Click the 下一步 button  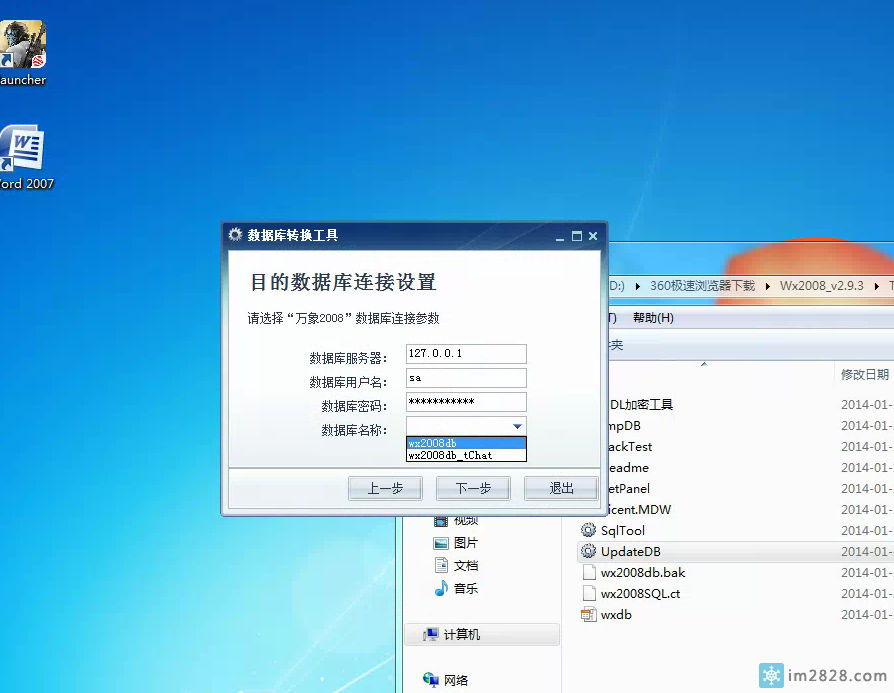coord(473,488)
